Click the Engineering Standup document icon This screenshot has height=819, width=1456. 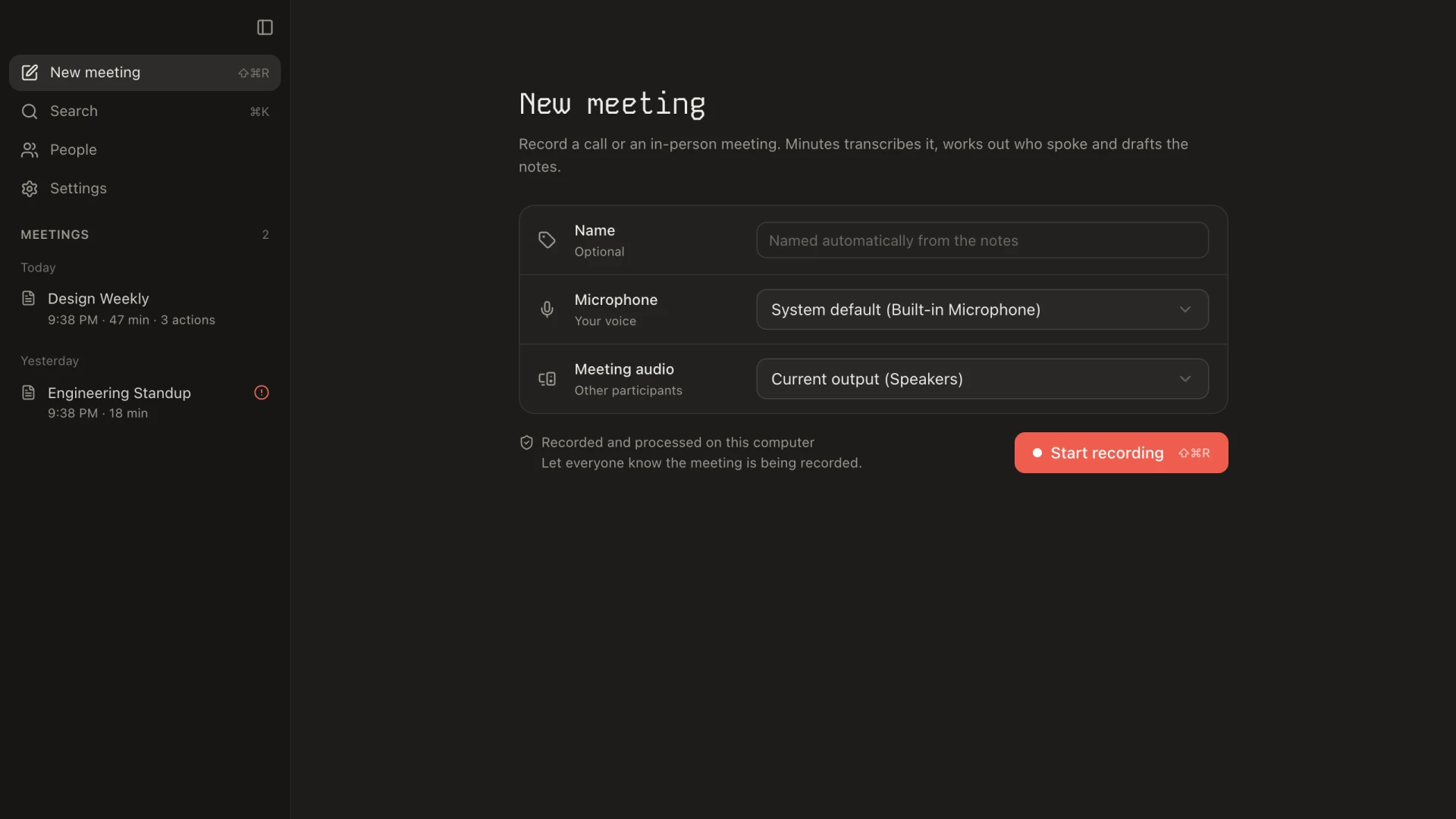(29, 392)
